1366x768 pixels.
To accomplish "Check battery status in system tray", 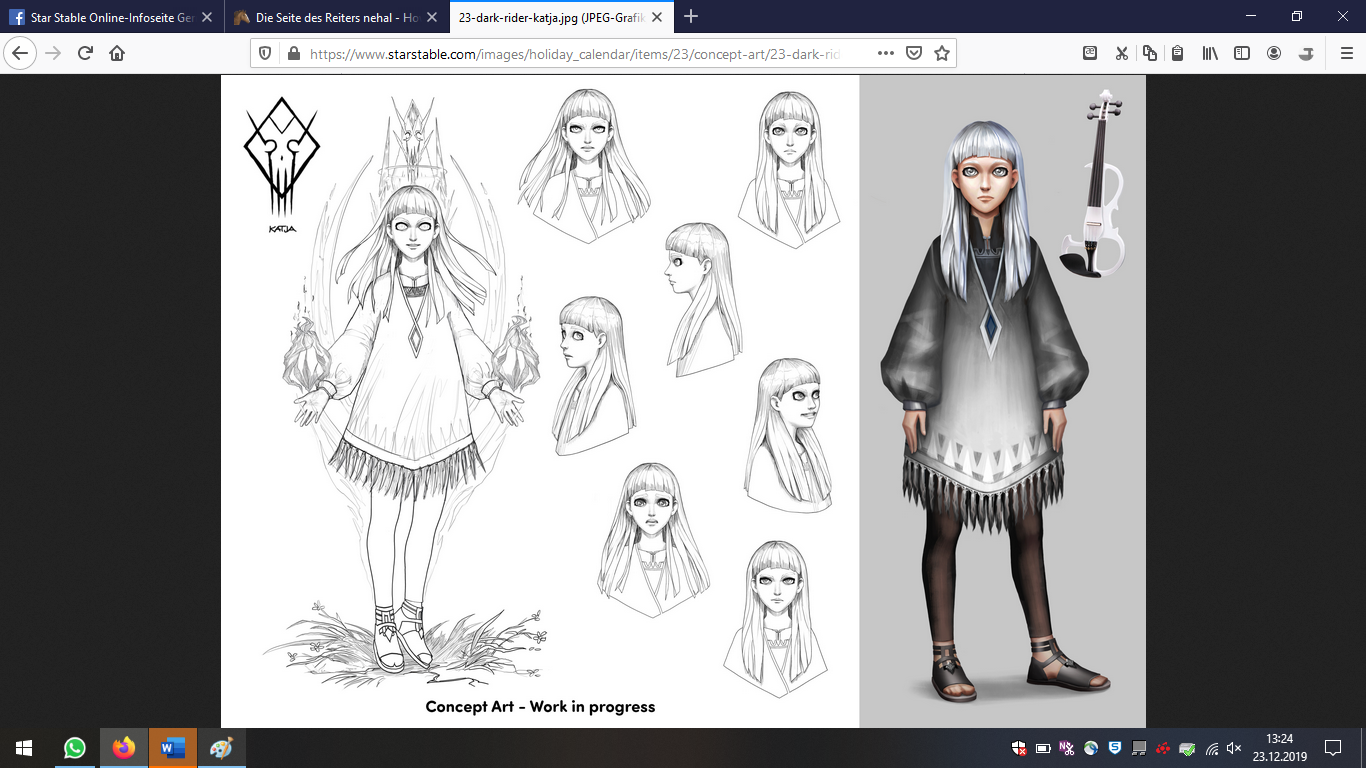I will pos(1043,748).
